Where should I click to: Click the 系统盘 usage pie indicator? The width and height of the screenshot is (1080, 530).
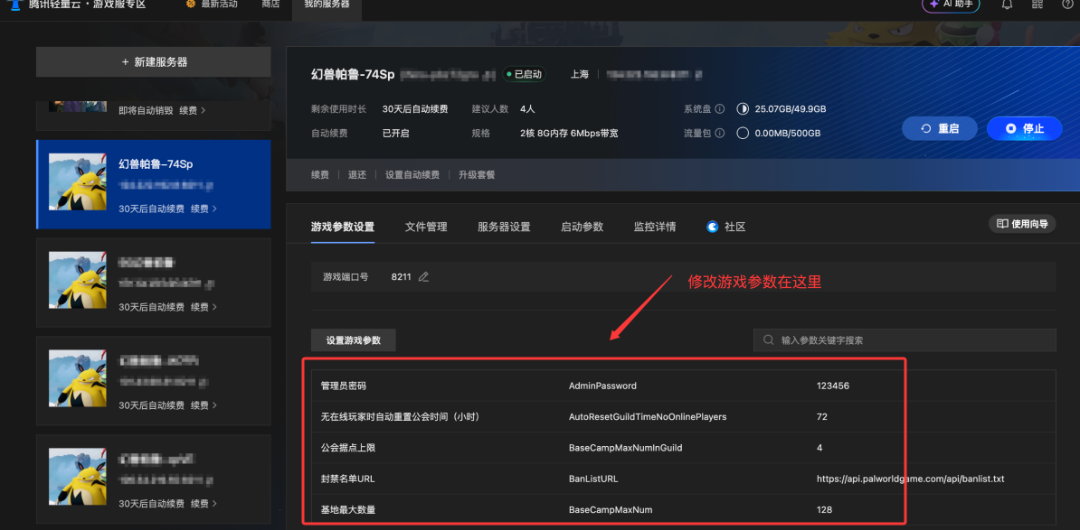tap(742, 109)
